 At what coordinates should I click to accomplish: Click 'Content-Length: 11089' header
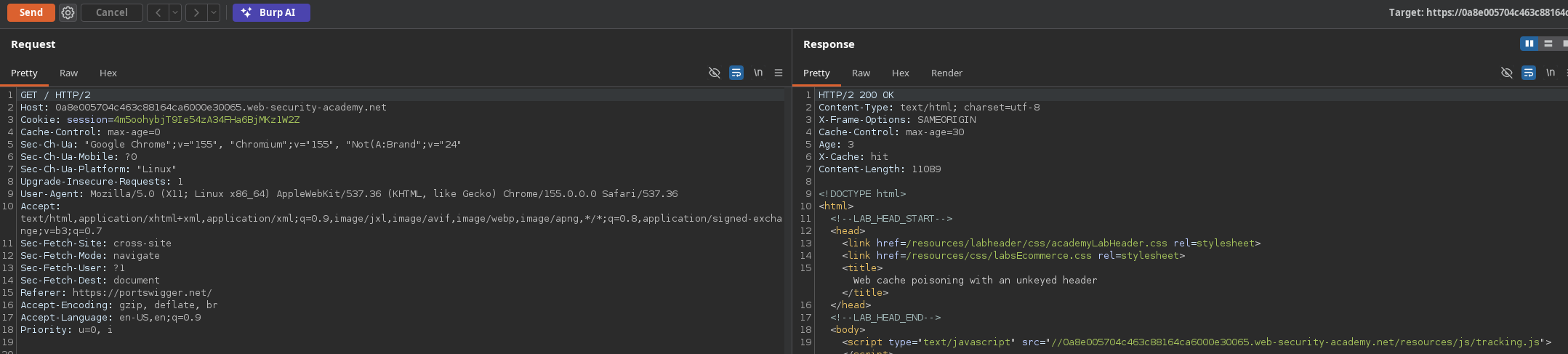pos(880,169)
